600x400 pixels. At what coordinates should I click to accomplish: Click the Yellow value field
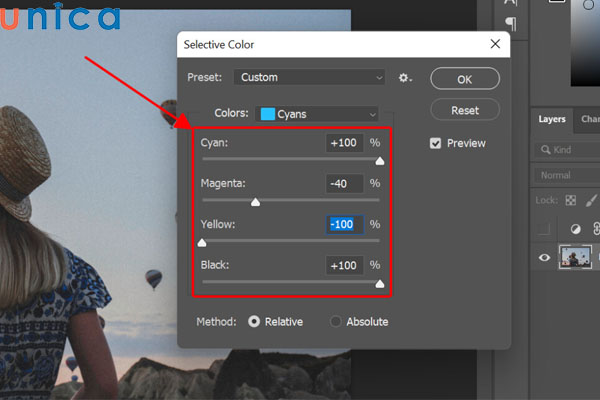(344, 224)
